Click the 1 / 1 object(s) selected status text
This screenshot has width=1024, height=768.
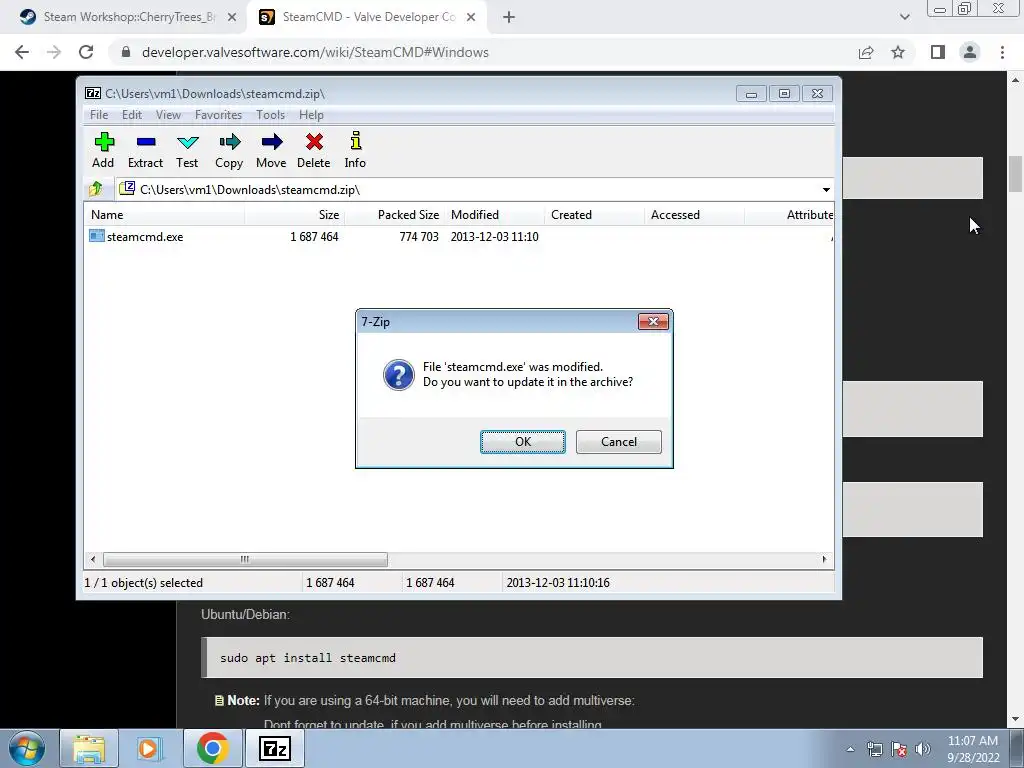click(x=144, y=583)
